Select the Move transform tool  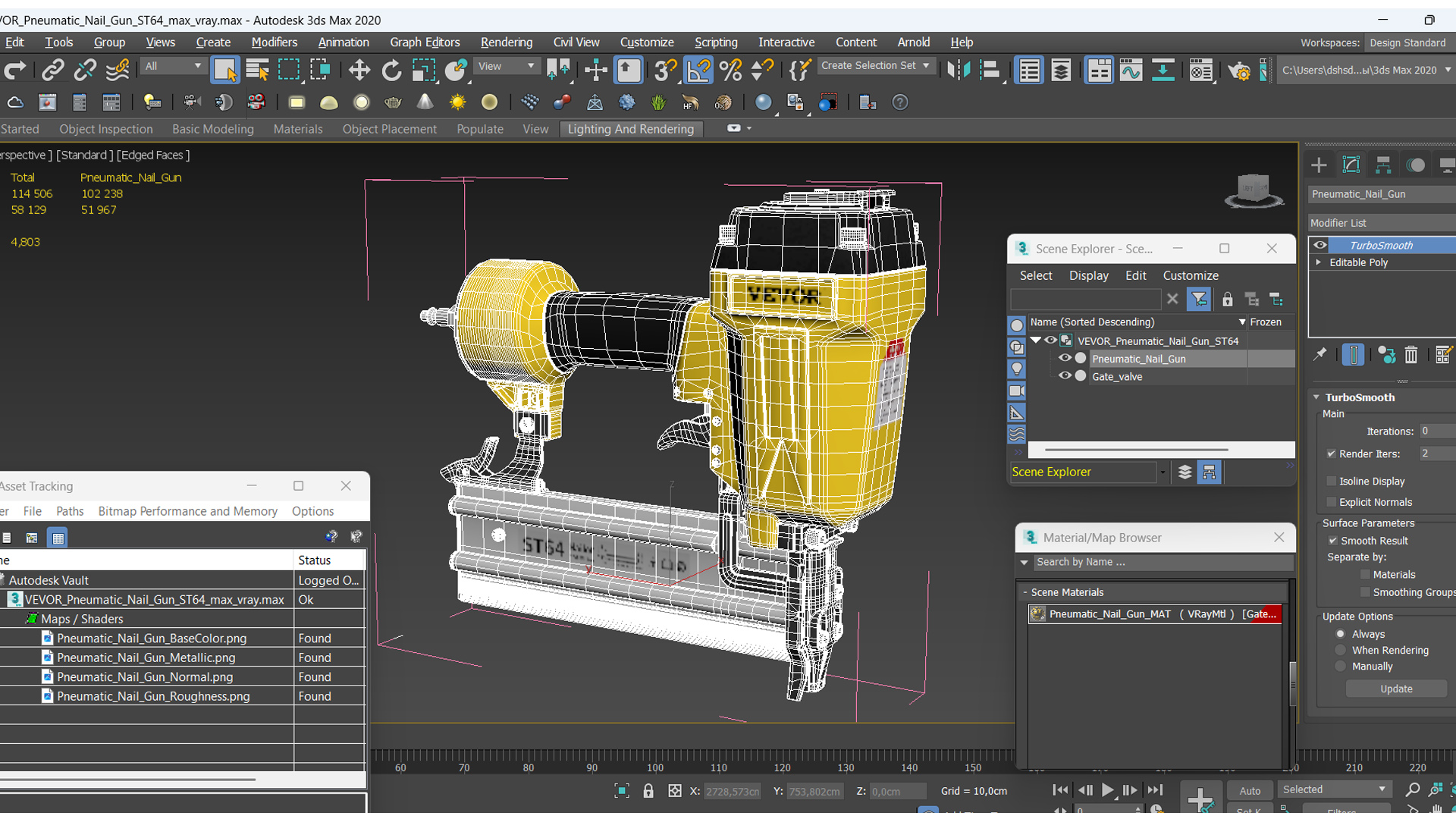358,70
